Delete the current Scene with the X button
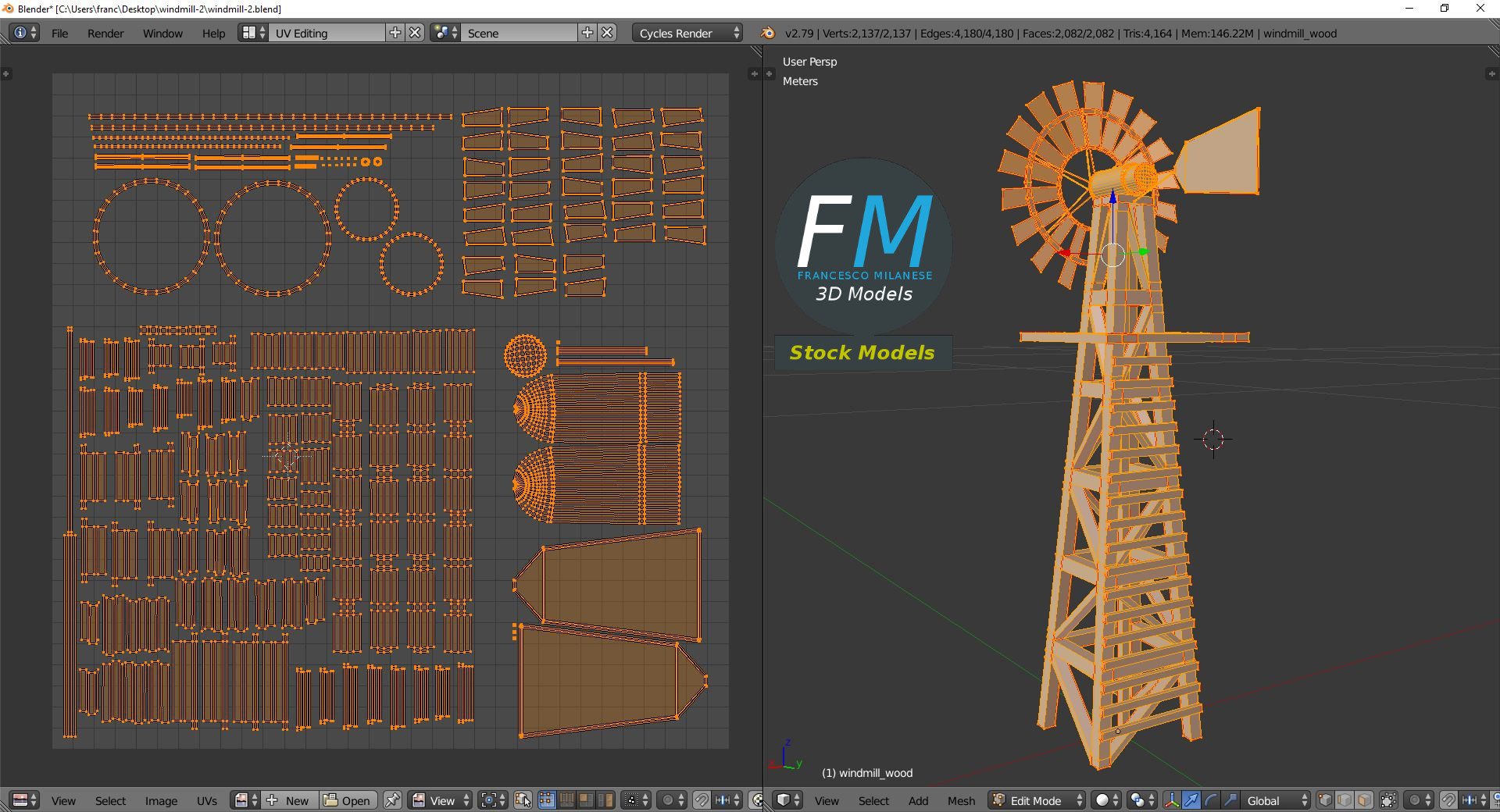Image resolution: width=1500 pixels, height=812 pixels. 608,33
